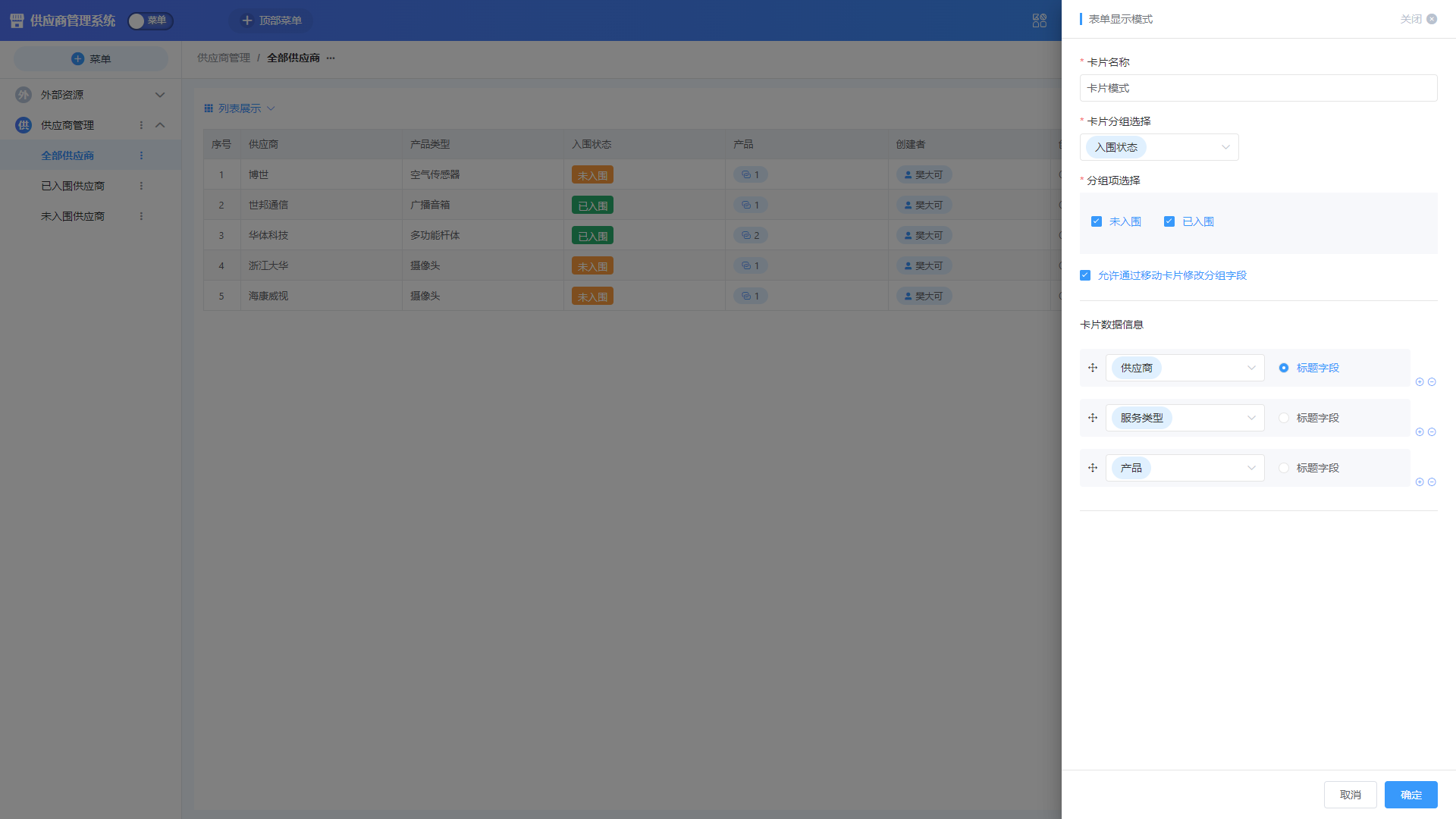
Task: Click drag handle of 服务类型 field row
Action: point(1093,418)
